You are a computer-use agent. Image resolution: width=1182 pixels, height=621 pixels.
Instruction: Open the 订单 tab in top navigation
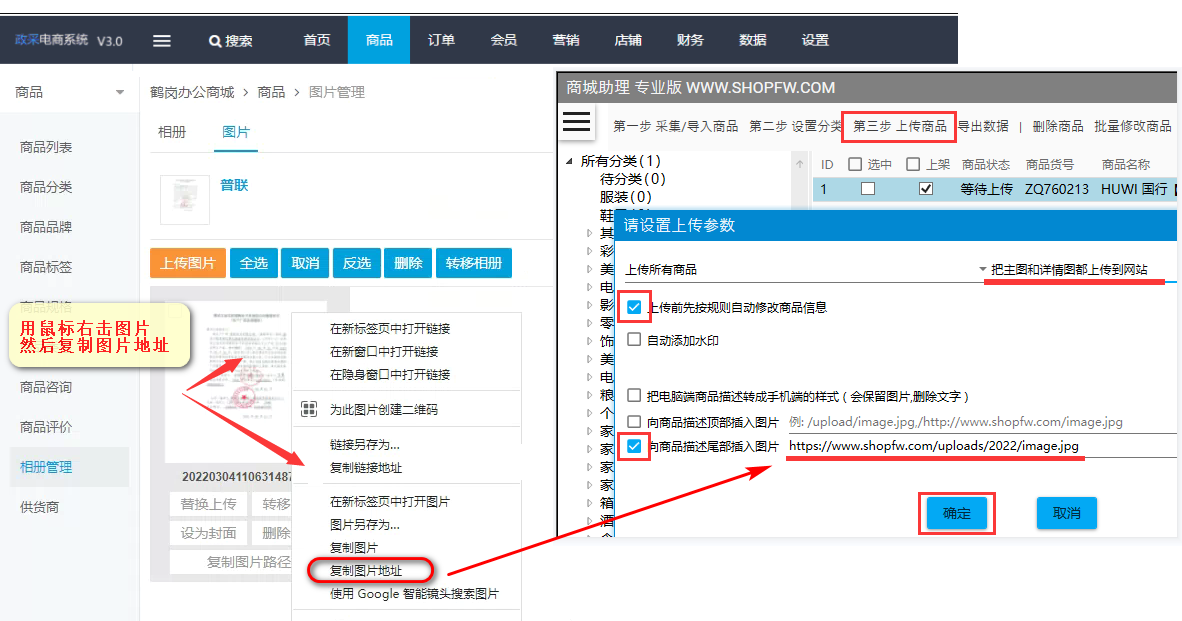coord(441,40)
